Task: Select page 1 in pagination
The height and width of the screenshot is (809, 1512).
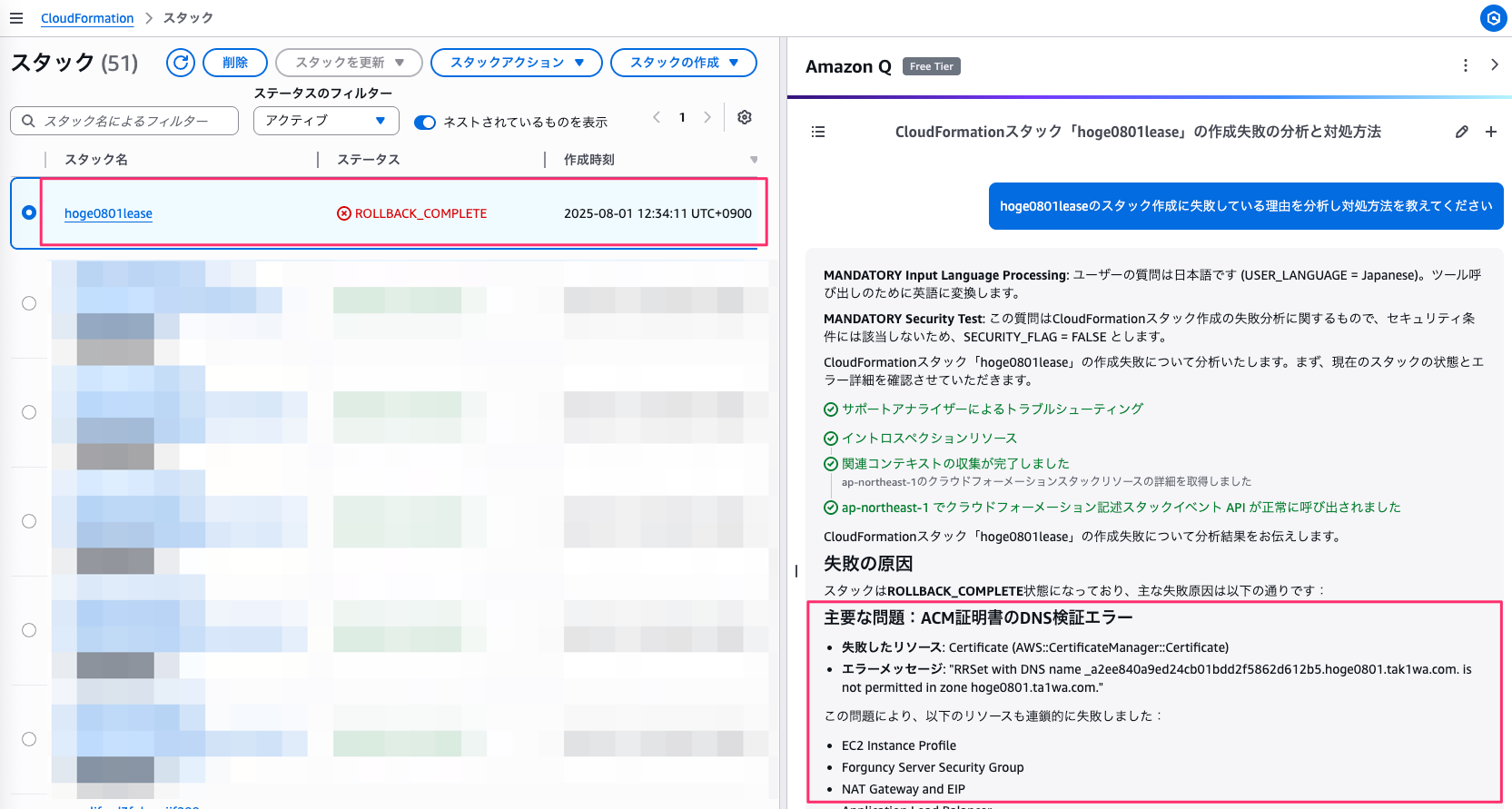Action: 682,117
